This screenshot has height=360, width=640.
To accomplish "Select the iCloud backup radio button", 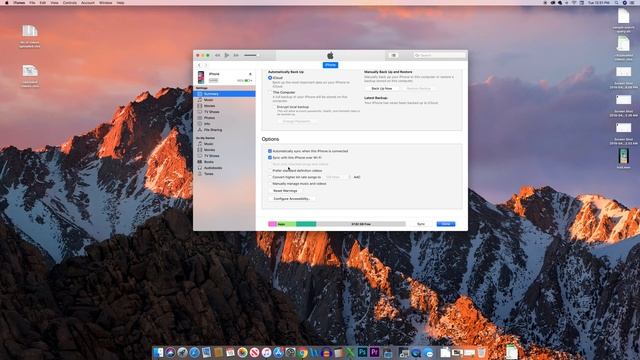I will pos(270,78).
